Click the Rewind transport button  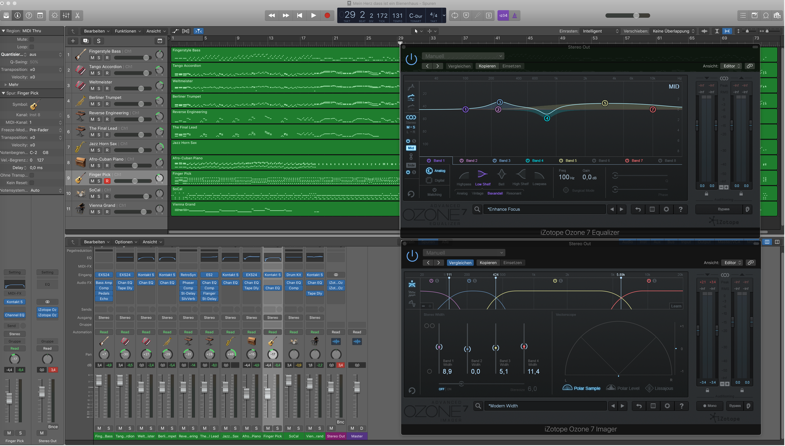click(x=271, y=16)
